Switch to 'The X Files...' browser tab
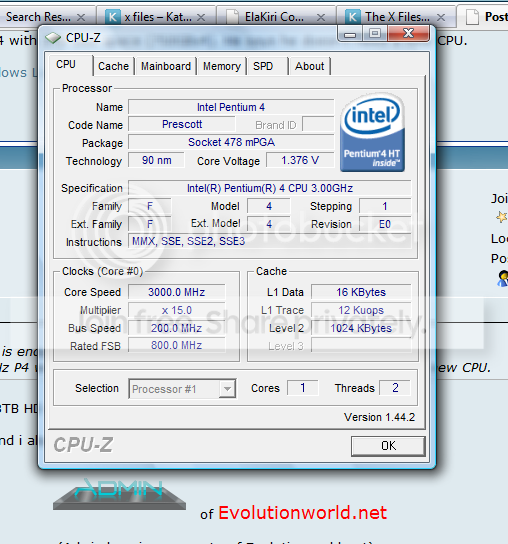This screenshot has height=544, width=508. pyautogui.click(x=397, y=17)
